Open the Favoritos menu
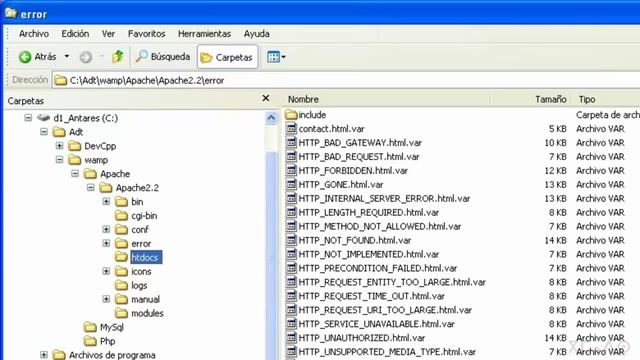The height and width of the screenshot is (360, 640). coord(147,34)
